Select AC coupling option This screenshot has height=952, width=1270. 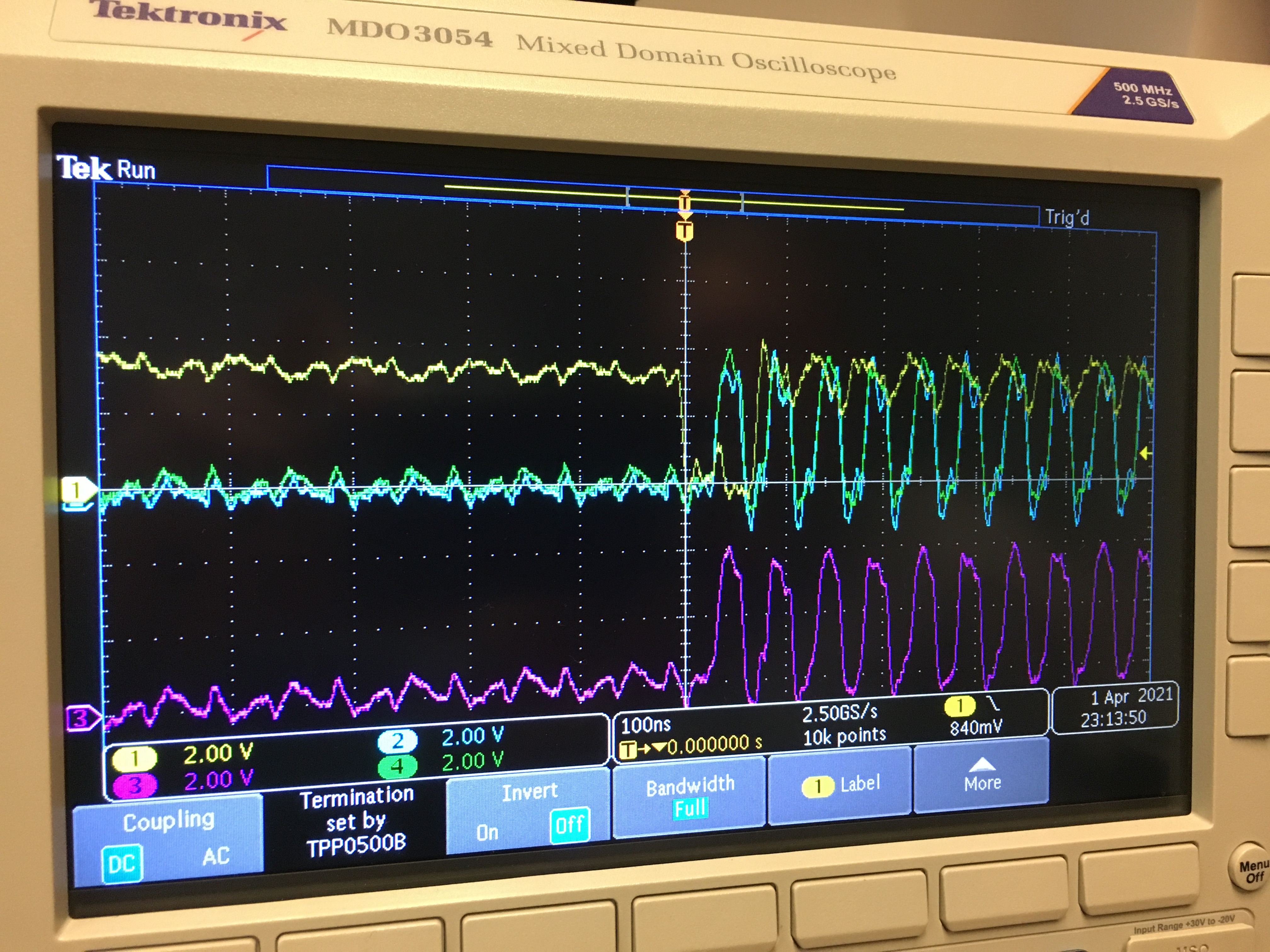(x=216, y=856)
